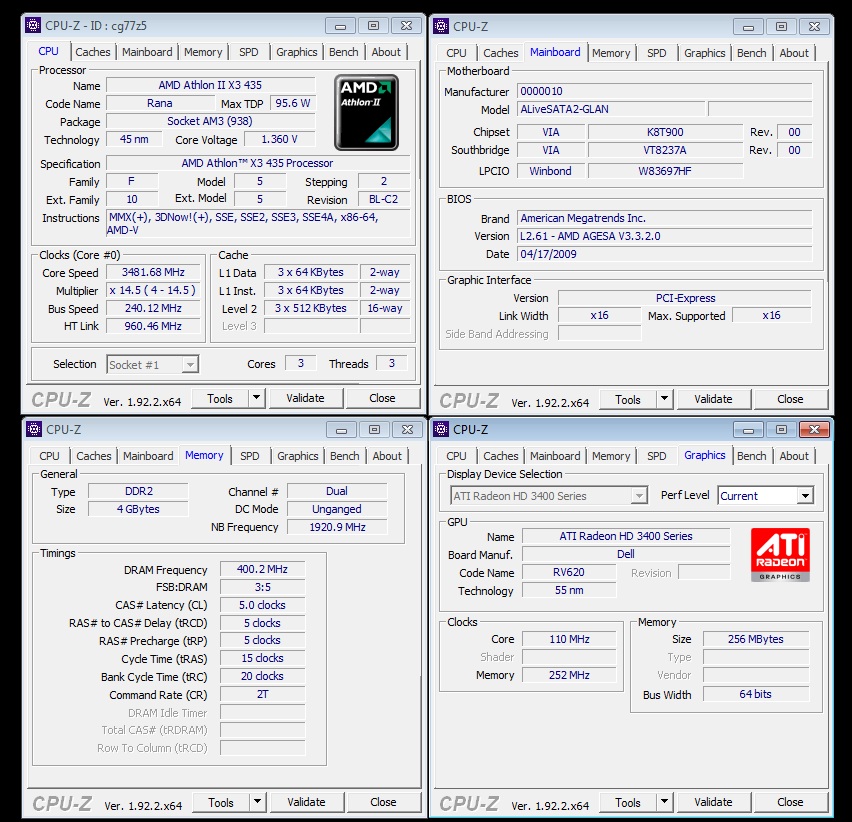Viewport: 852px width, 822px height.
Task: Open the Socket #1 selection dropdown
Action: (190, 365)
